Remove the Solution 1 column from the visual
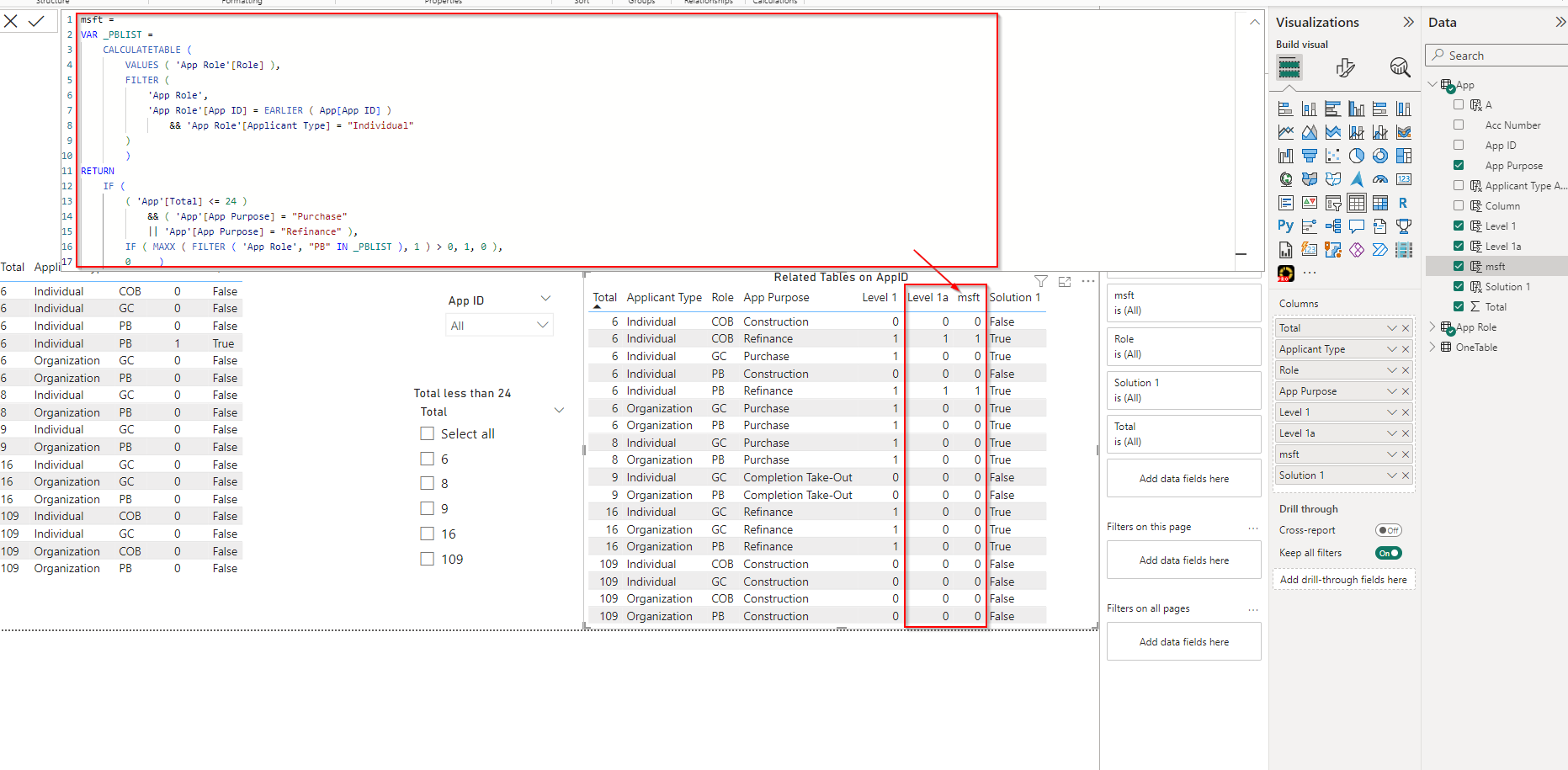The width and height of the screenshot is (1568, 770). 1406,475
